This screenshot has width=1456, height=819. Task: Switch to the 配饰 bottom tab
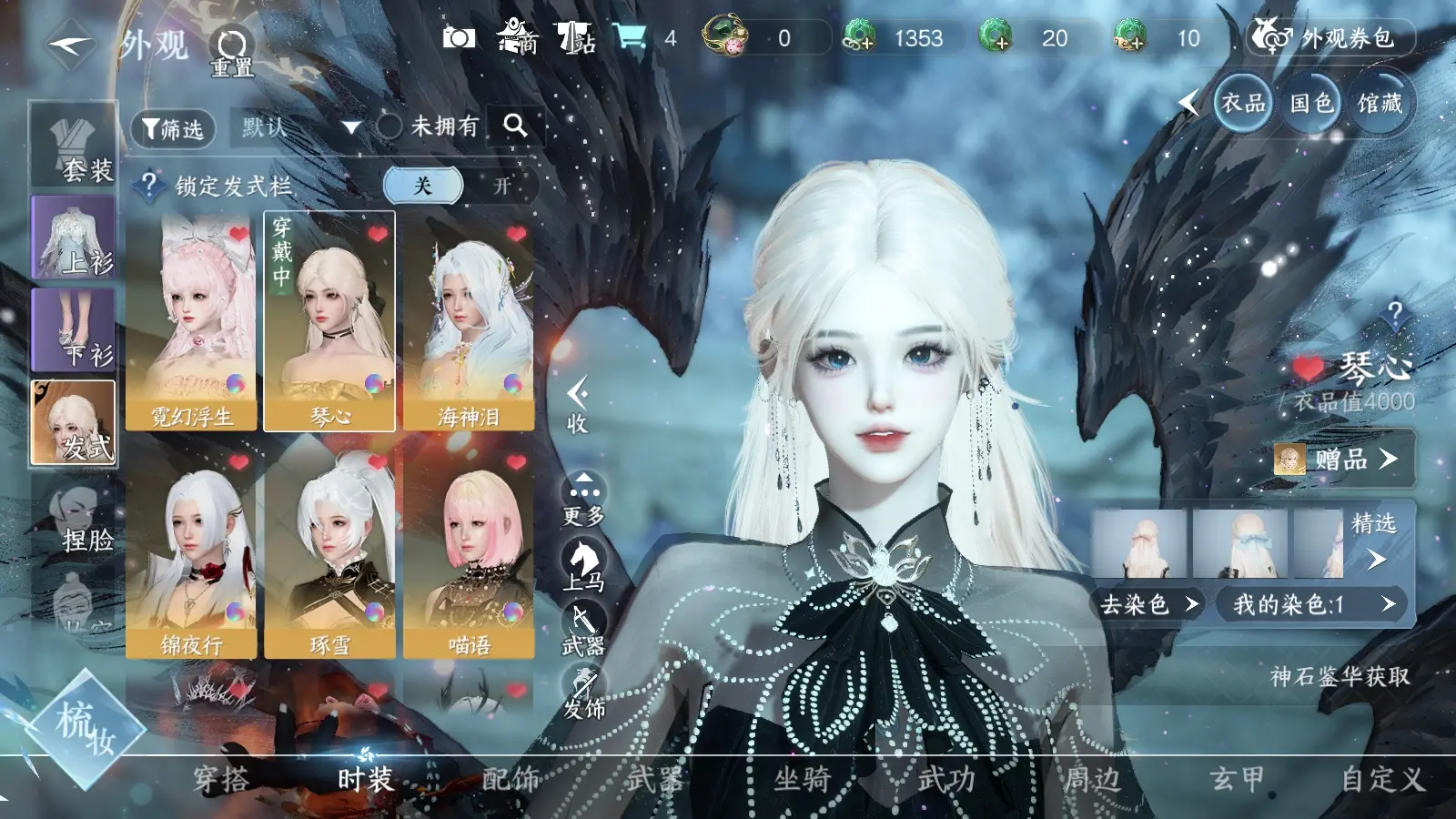(x=511, y=780)
